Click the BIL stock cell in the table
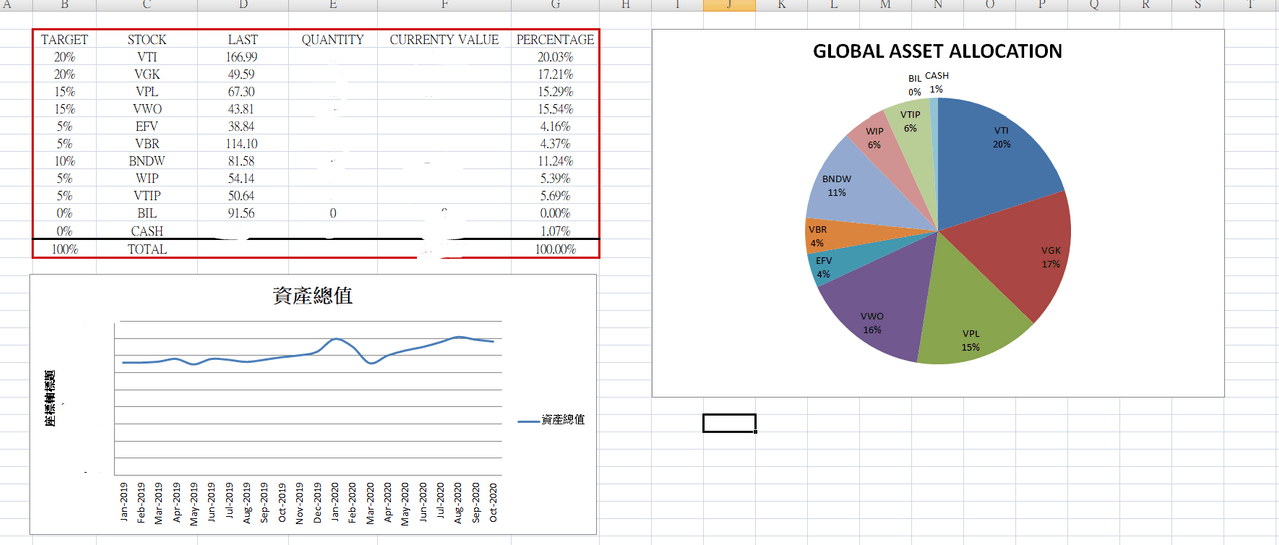1279x545 pixels. pos(147,213)
